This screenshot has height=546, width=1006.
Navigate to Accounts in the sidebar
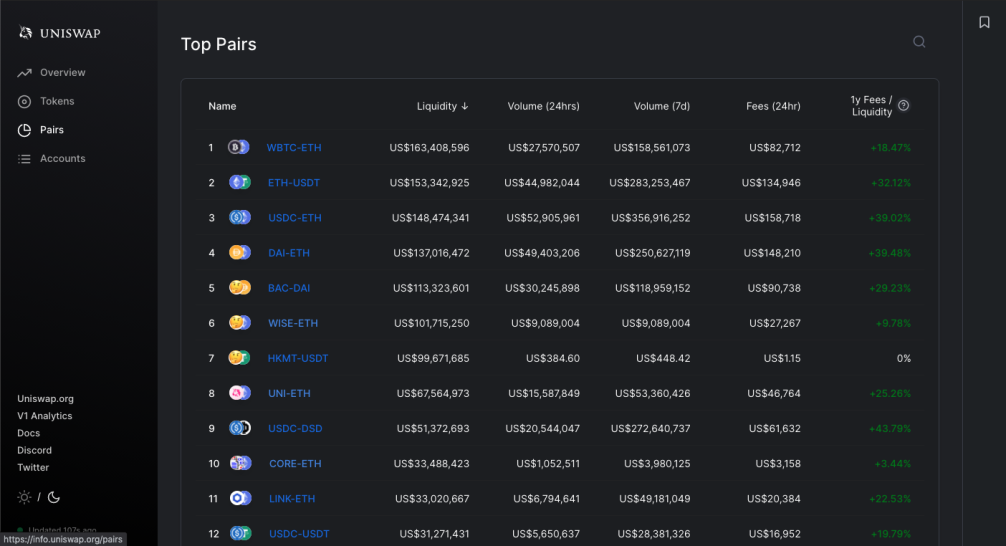62,158
